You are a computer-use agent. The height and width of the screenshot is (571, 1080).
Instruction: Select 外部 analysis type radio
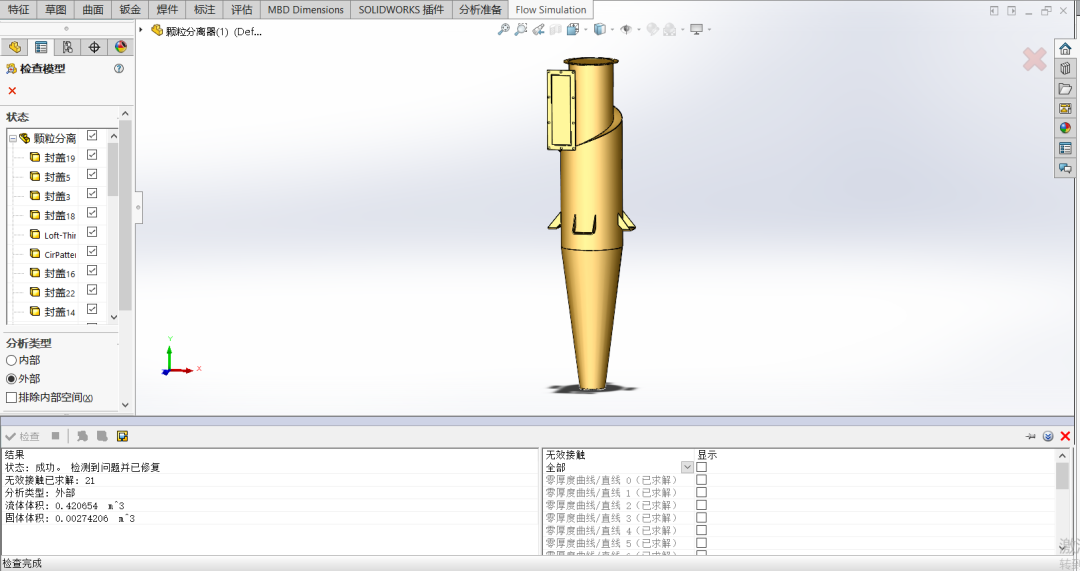[11, 379]
